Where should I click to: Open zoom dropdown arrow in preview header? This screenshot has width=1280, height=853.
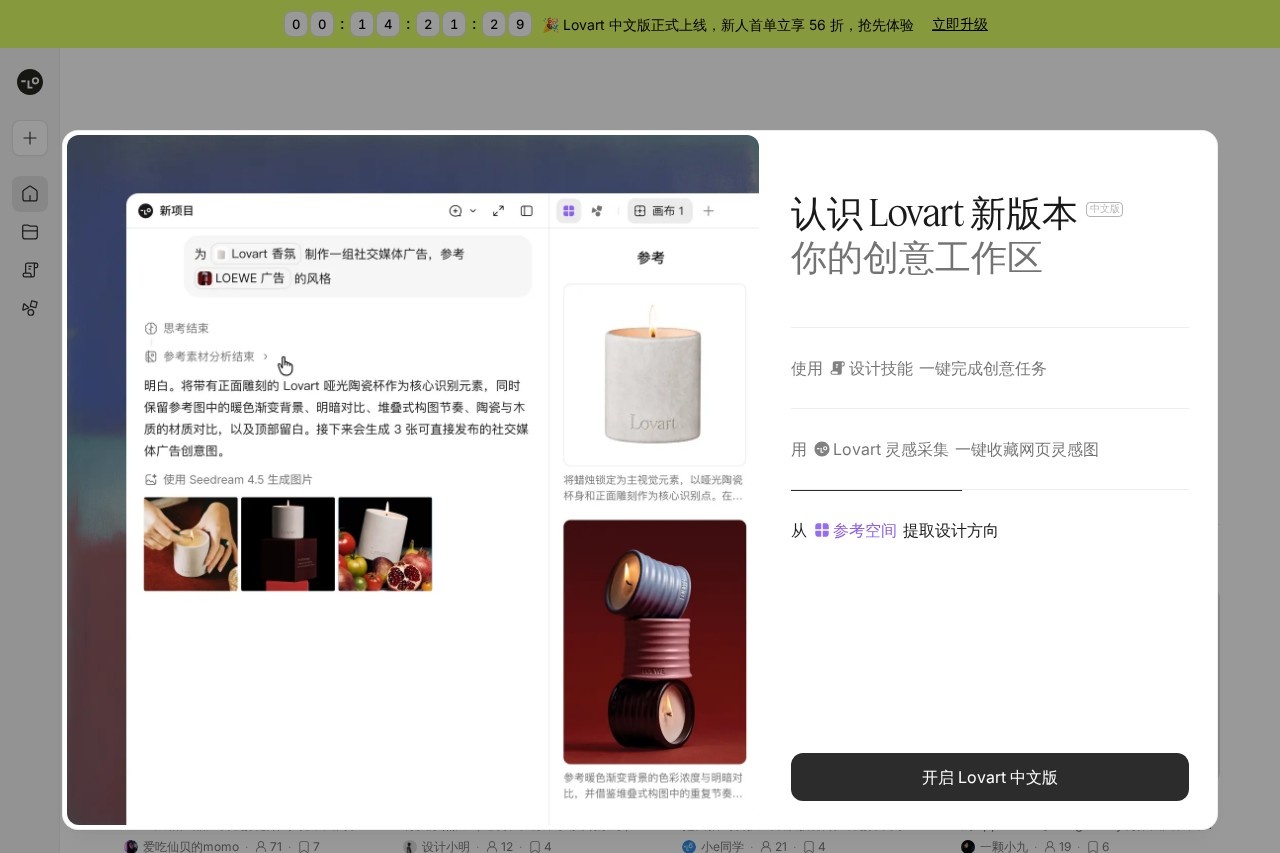pyautogui.click(x=473, y=211)
